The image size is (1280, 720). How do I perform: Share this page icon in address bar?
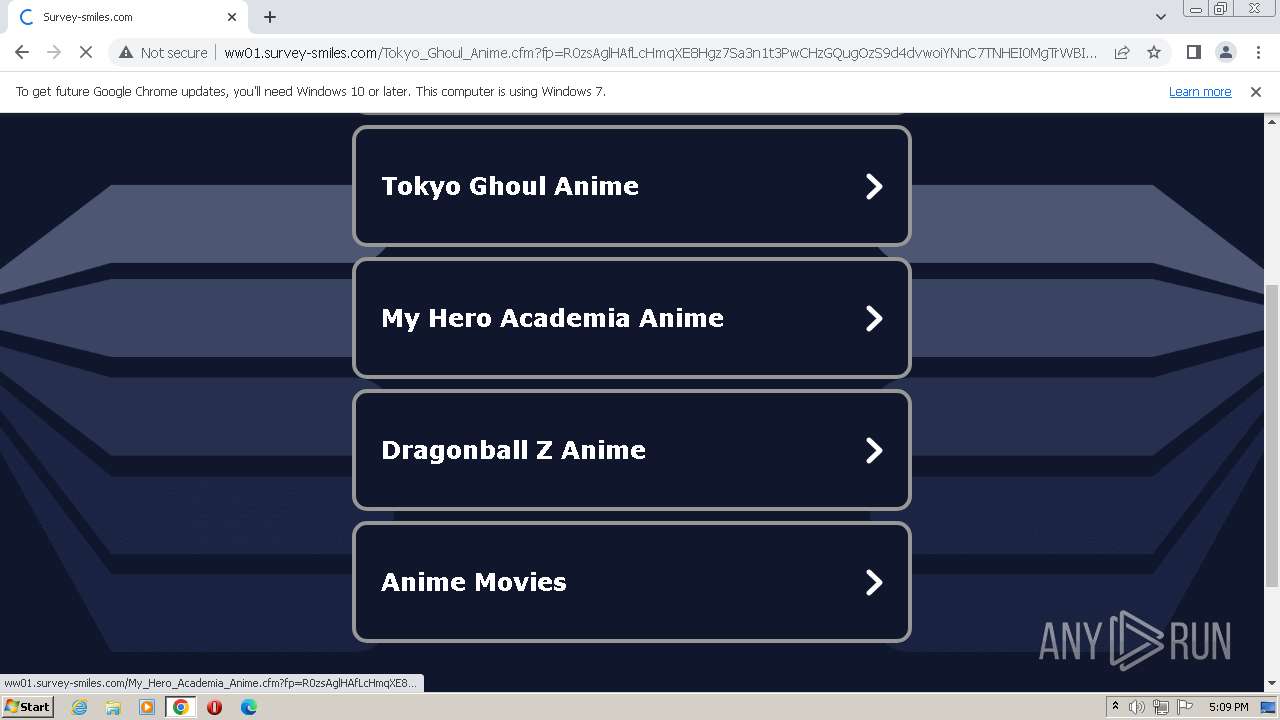pyautogui.click(x=1122, y=52)
